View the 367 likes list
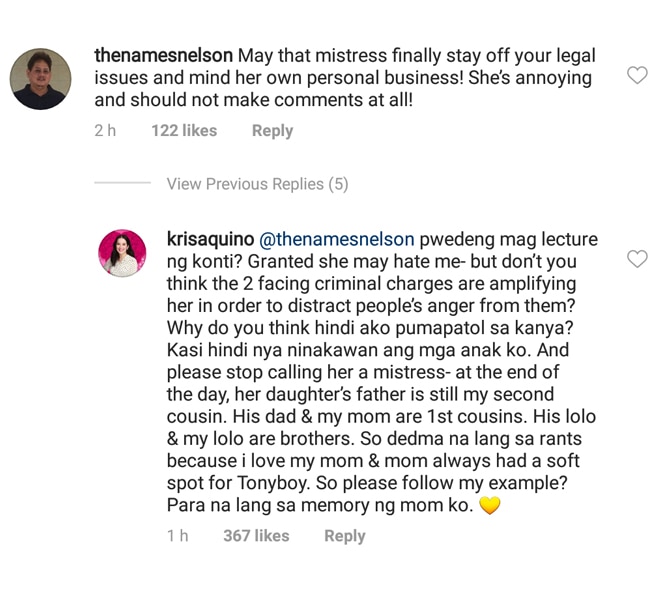The width and height of the screenshot is (660, 600). tap(256, 536)
